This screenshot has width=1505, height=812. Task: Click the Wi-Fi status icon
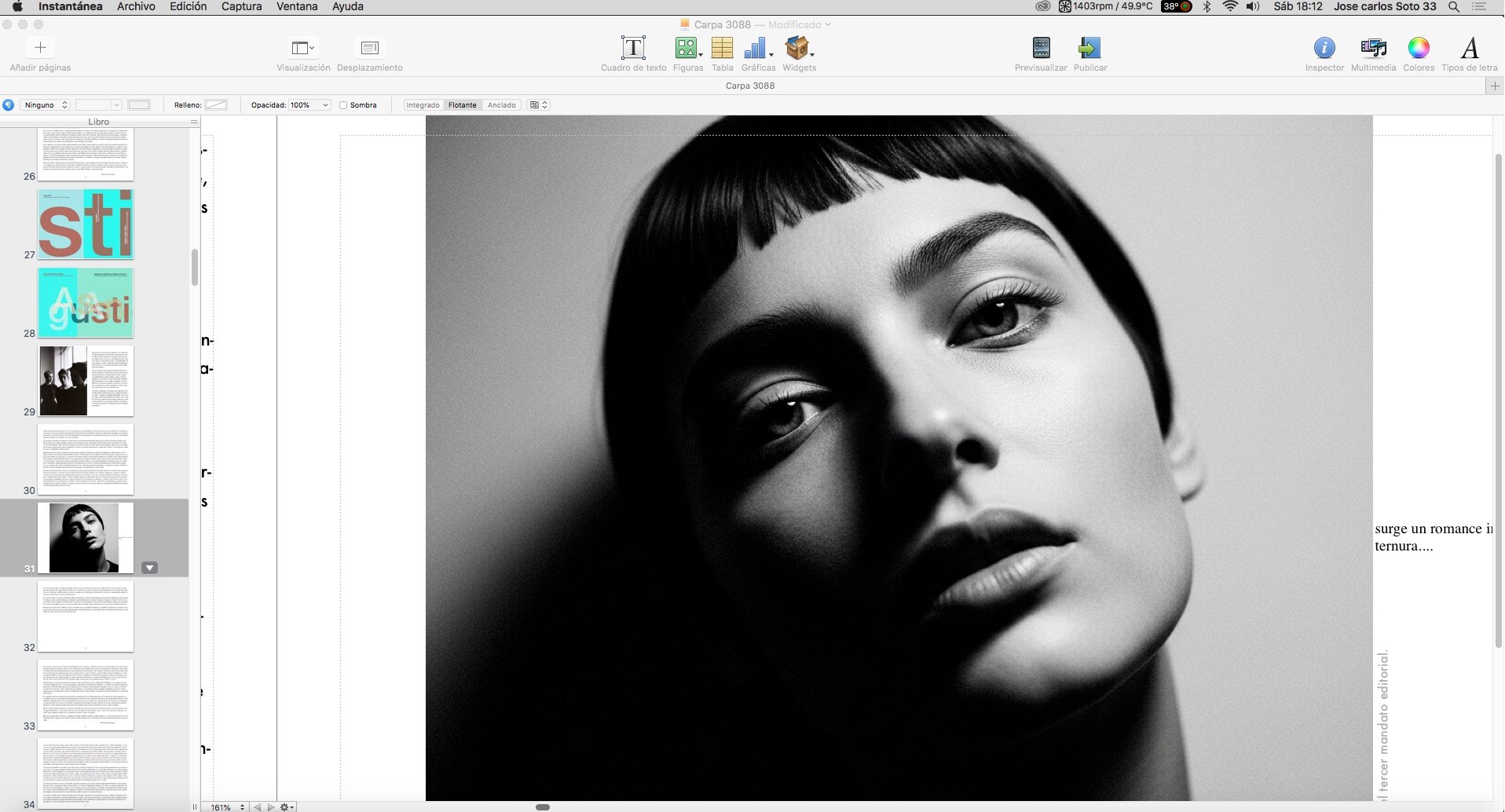pos(1230,6)
